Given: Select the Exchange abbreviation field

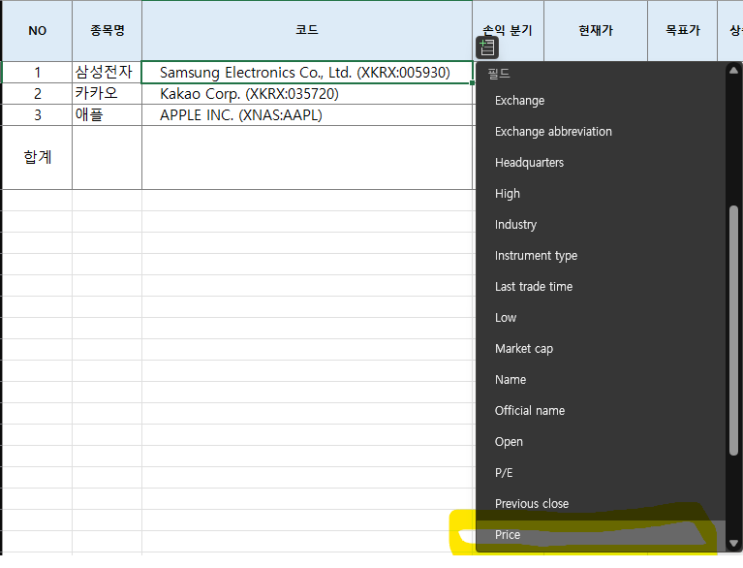Looking at the screenshot, I should tap(600, 132).
